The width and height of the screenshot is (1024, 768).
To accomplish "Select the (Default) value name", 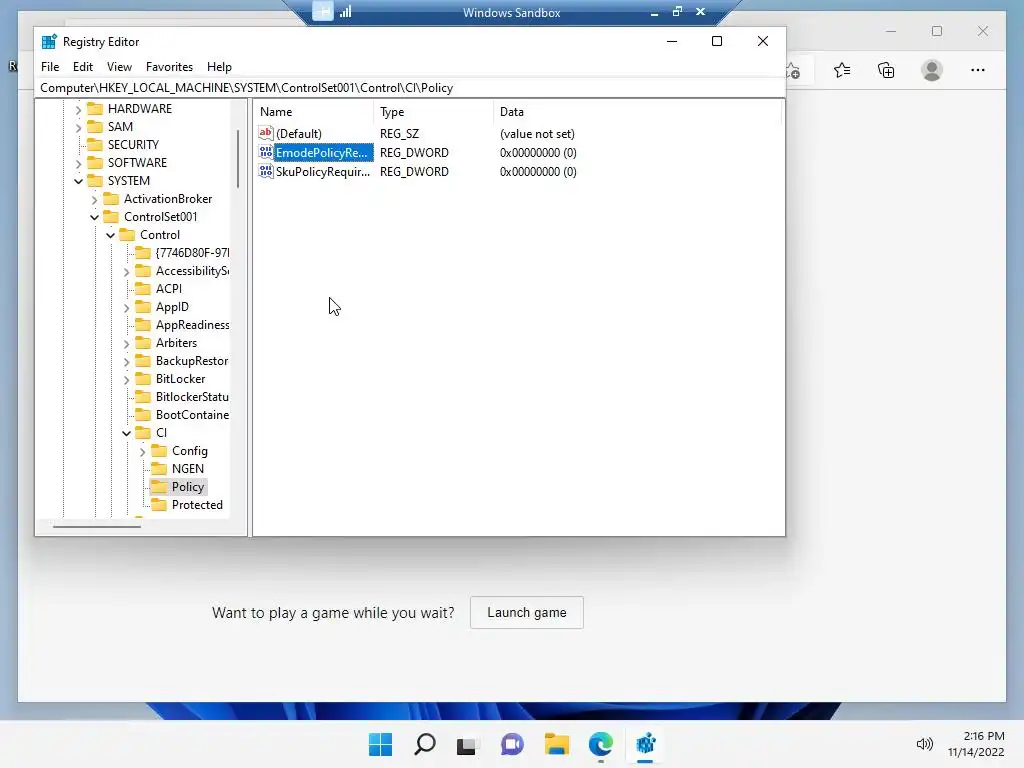I will (298, 134).
